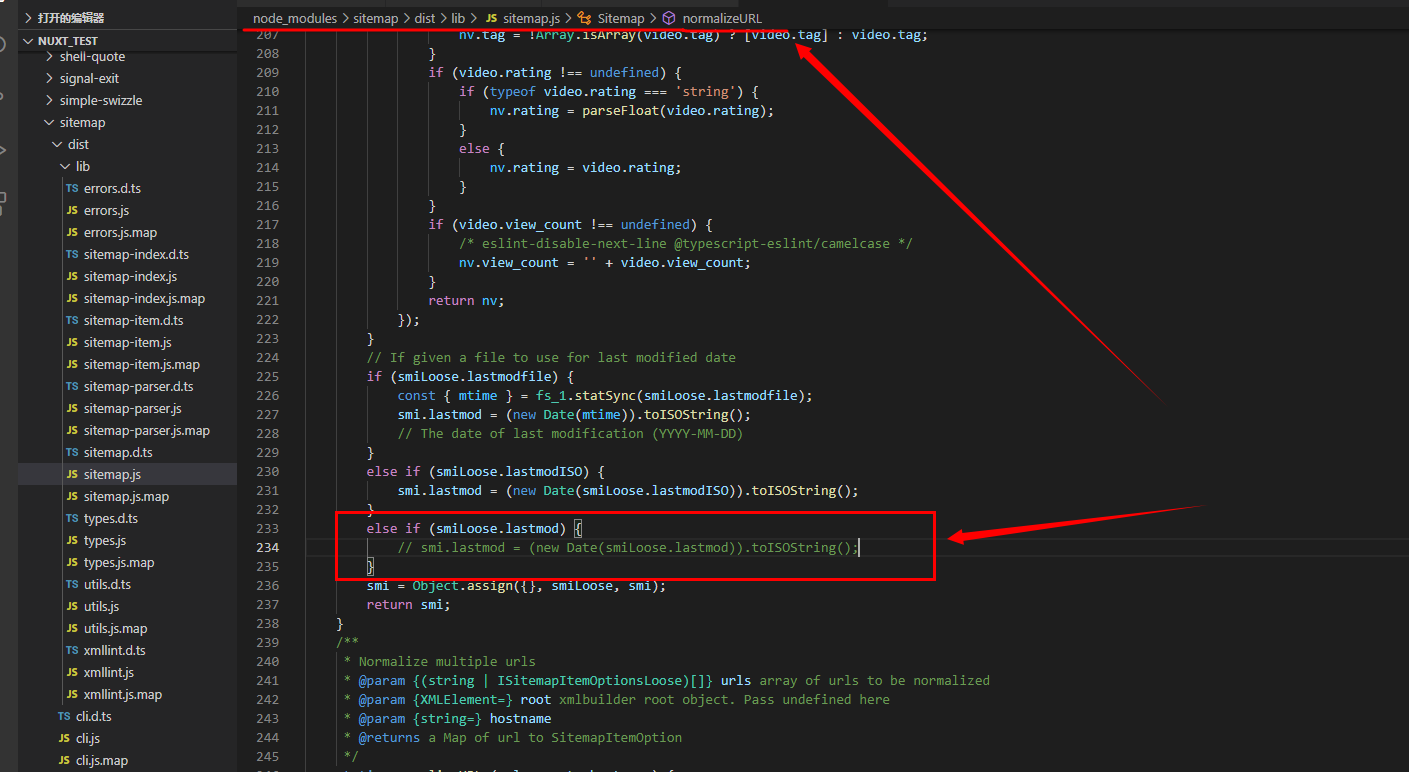The image size is (1409, 772).
Task: Collapse the NUXT_TEST explorer section
Action: point(28,41)
